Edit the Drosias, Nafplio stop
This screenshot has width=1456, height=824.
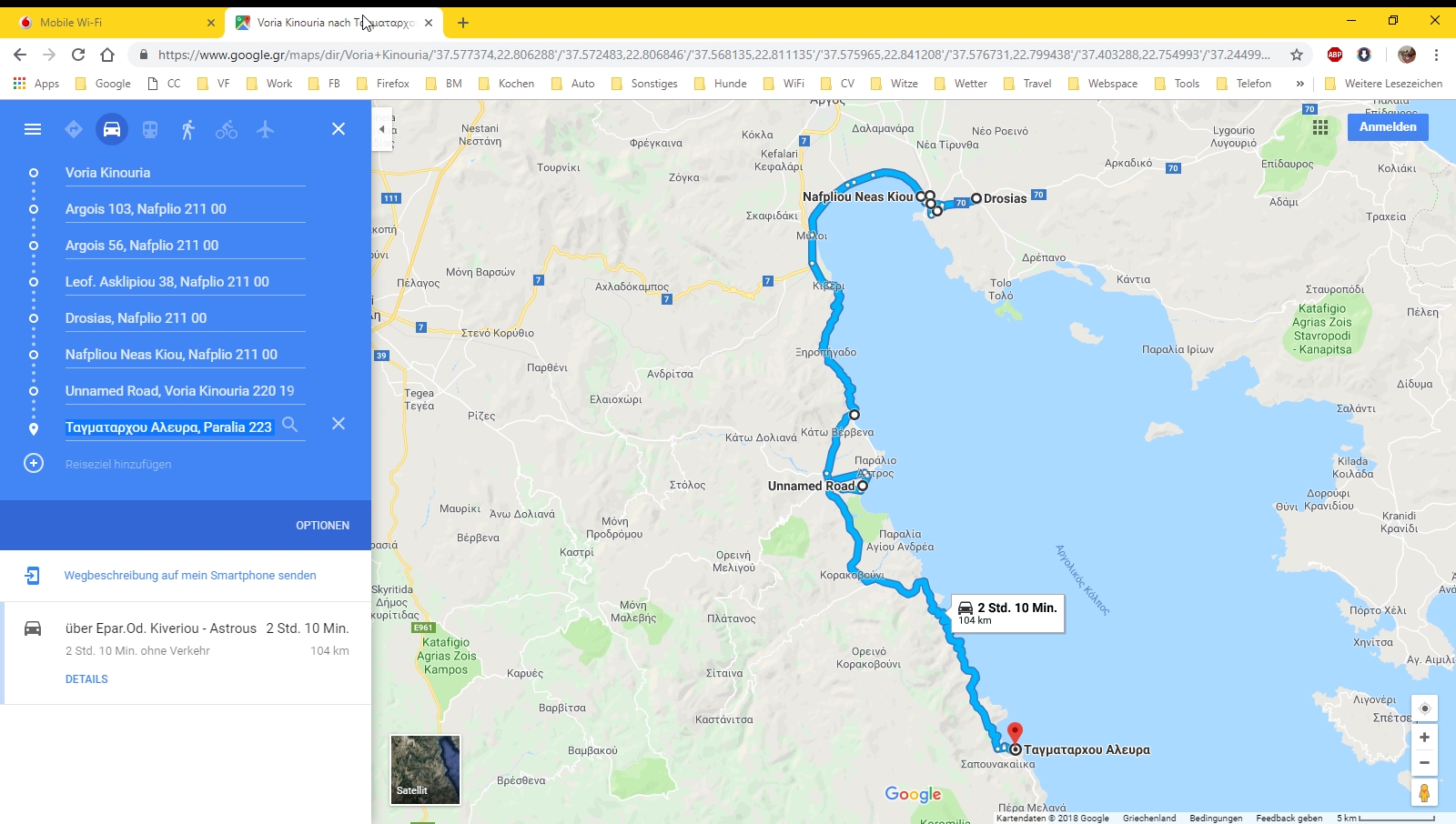tap(185, 318)
